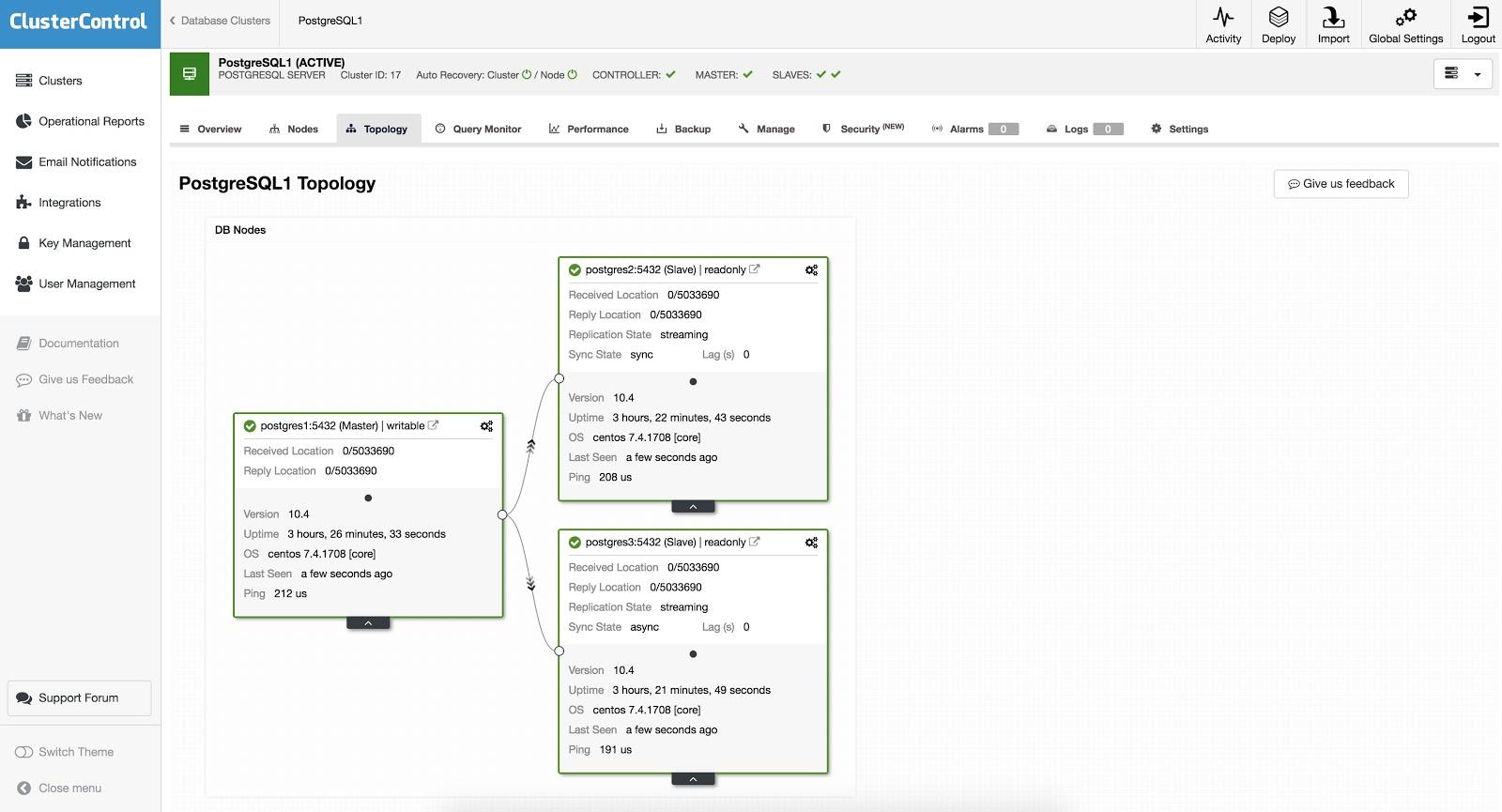
Task: Open postgres2 external link icon
Action: point(754,269)
